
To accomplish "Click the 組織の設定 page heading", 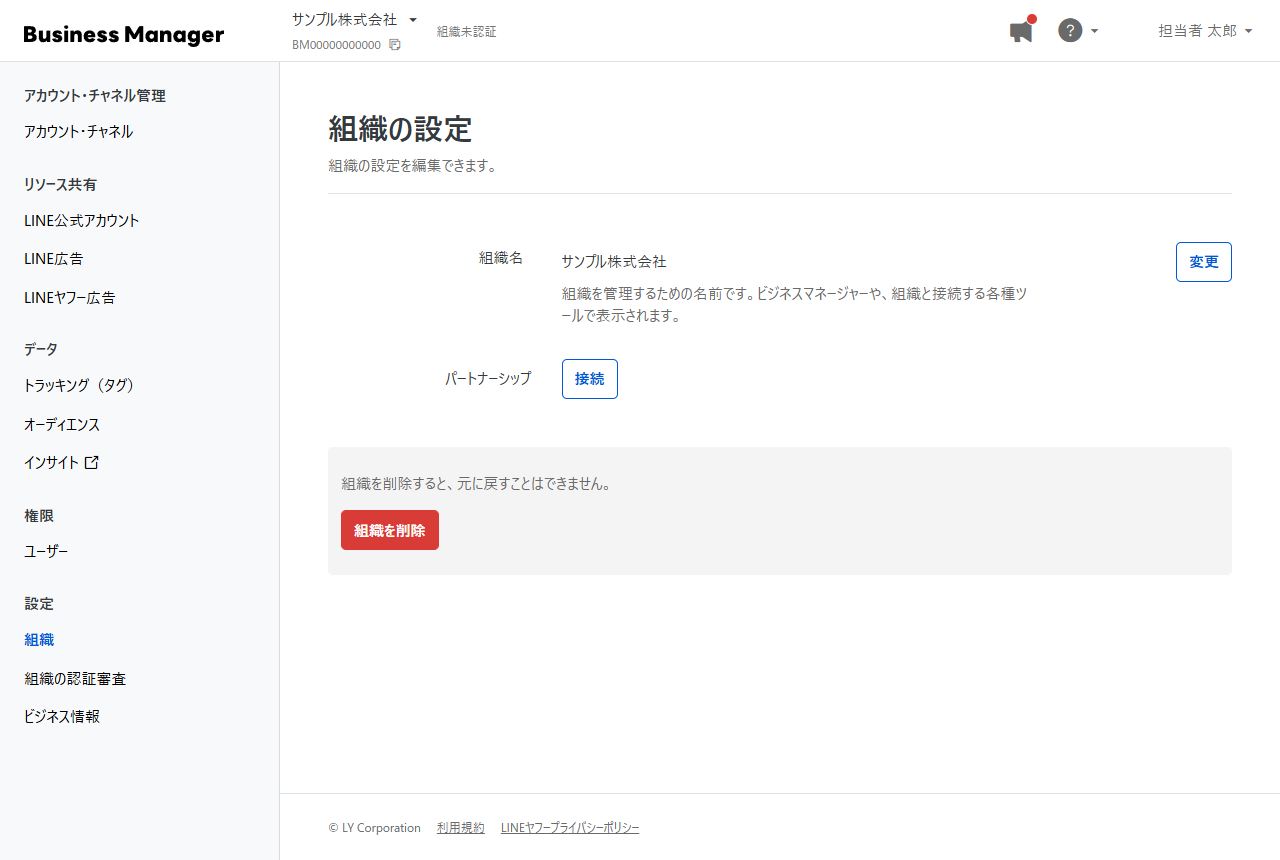I will pyautogui.click(x=400, y=129).
